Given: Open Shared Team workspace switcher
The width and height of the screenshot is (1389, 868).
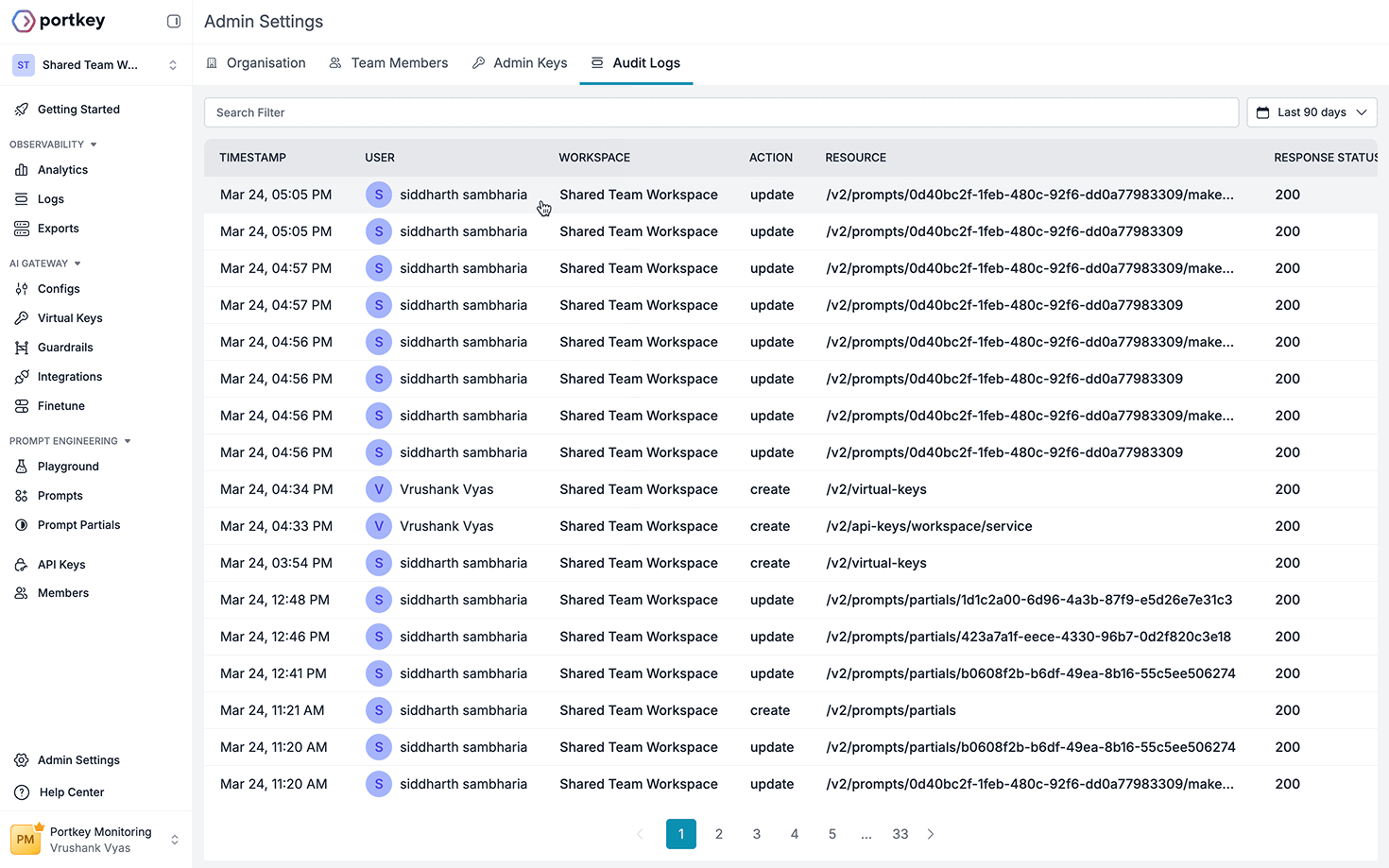Looking at the screenshot, I should 95,65.
